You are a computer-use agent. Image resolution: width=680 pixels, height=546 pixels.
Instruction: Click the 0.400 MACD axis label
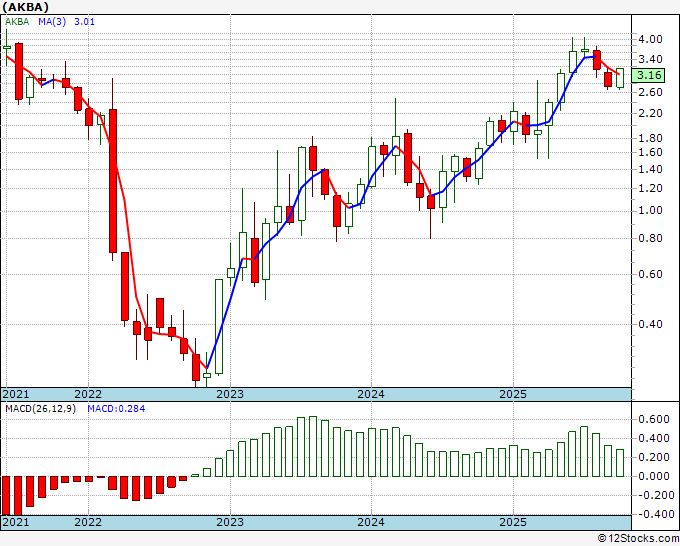tap(654, 438)
